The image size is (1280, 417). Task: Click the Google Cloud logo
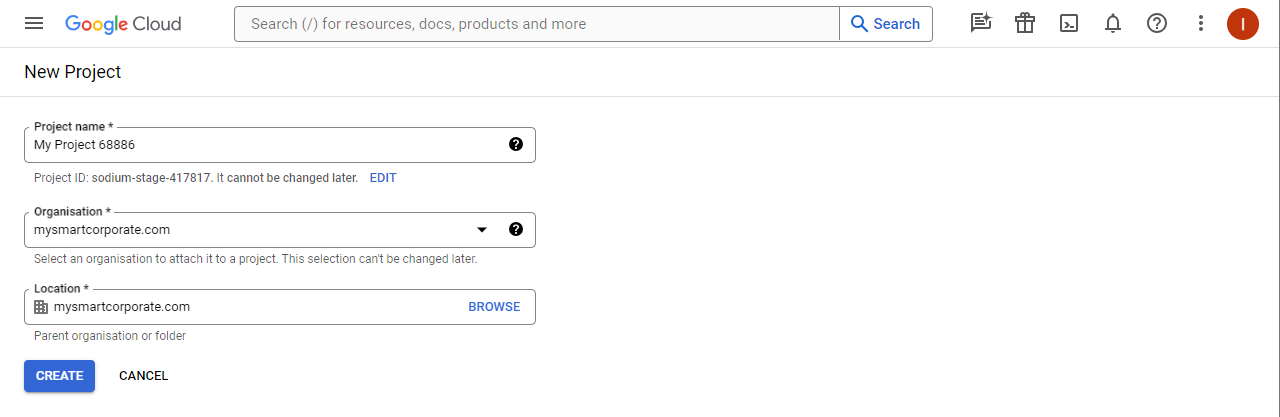(123, 24)
